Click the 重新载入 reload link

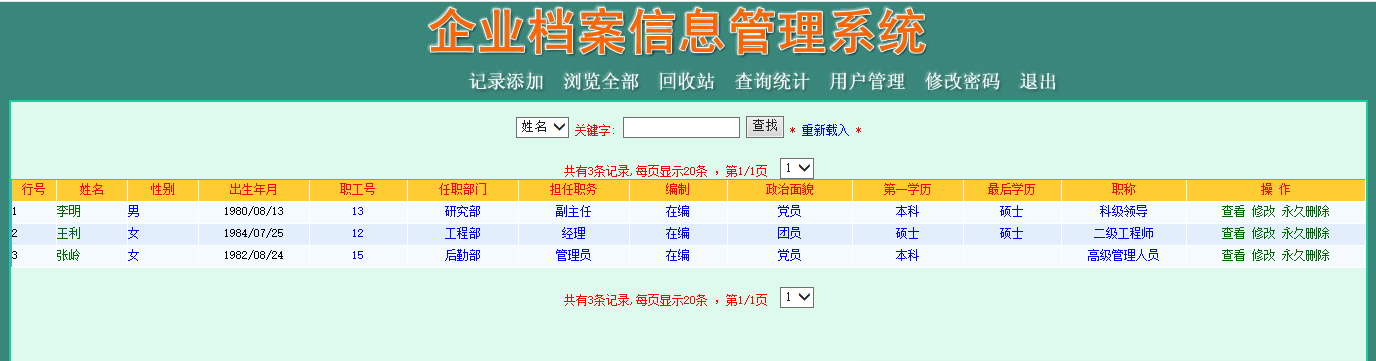click(825, 130)
